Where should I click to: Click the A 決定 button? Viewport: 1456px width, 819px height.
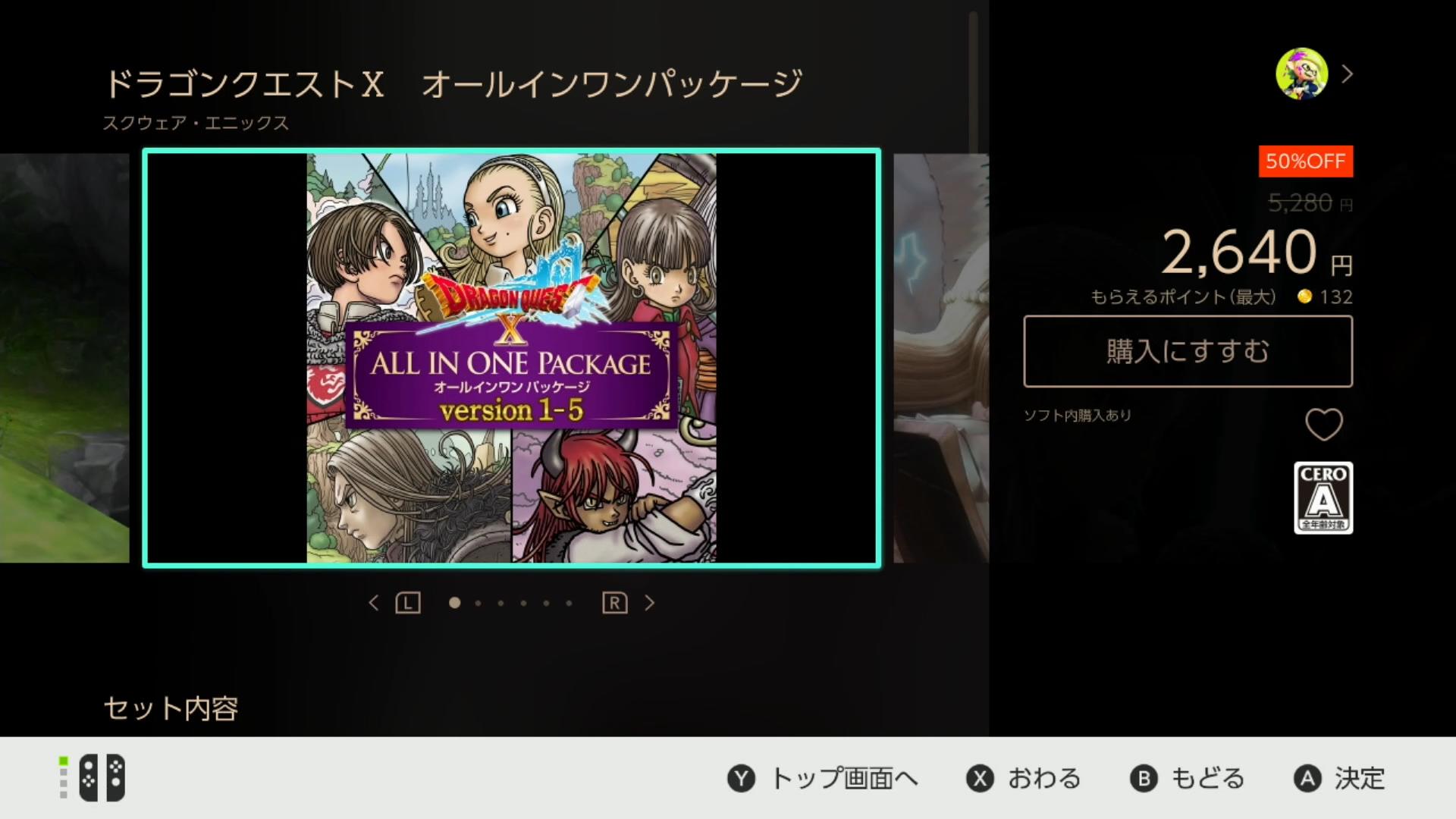1339,779
